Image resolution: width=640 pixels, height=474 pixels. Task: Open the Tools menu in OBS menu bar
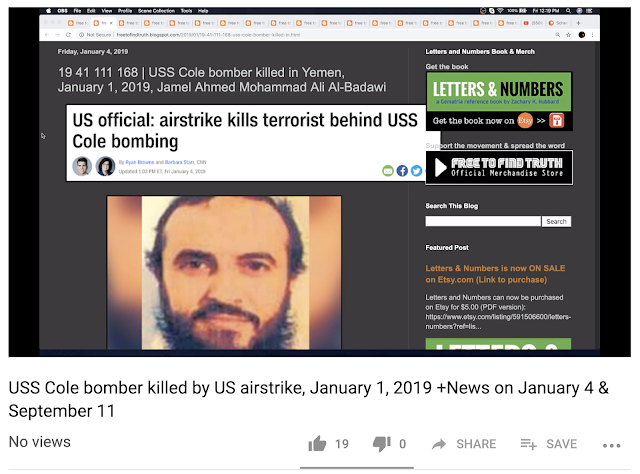pos(186,11)
